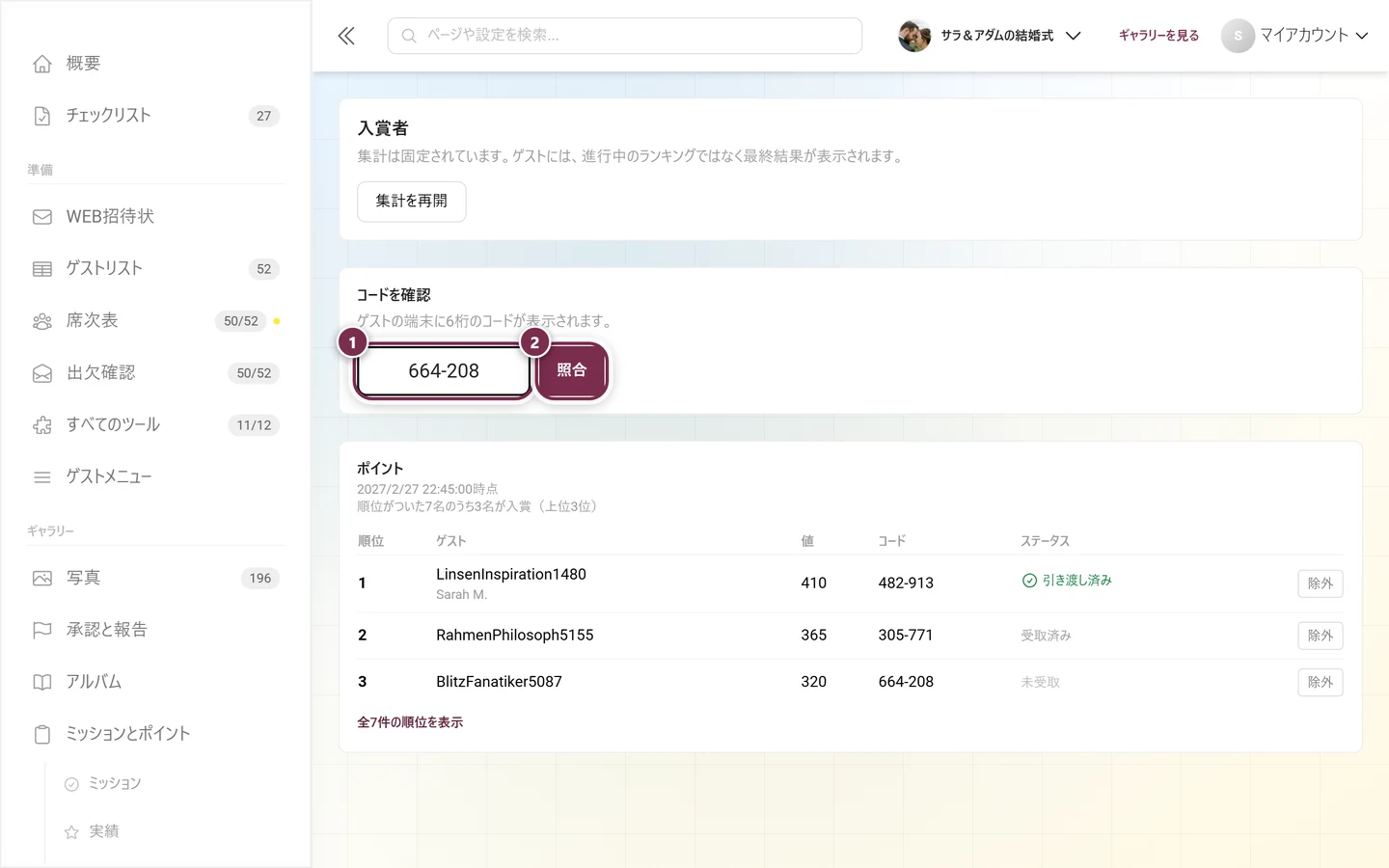Click the すべてのツール puzzle icon

click(x=42, y=425)
